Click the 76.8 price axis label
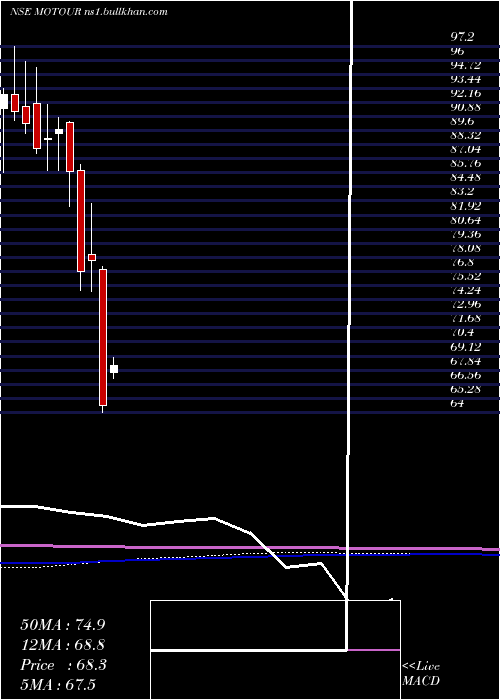Screen dimensions: 500x700 (462, 262)
